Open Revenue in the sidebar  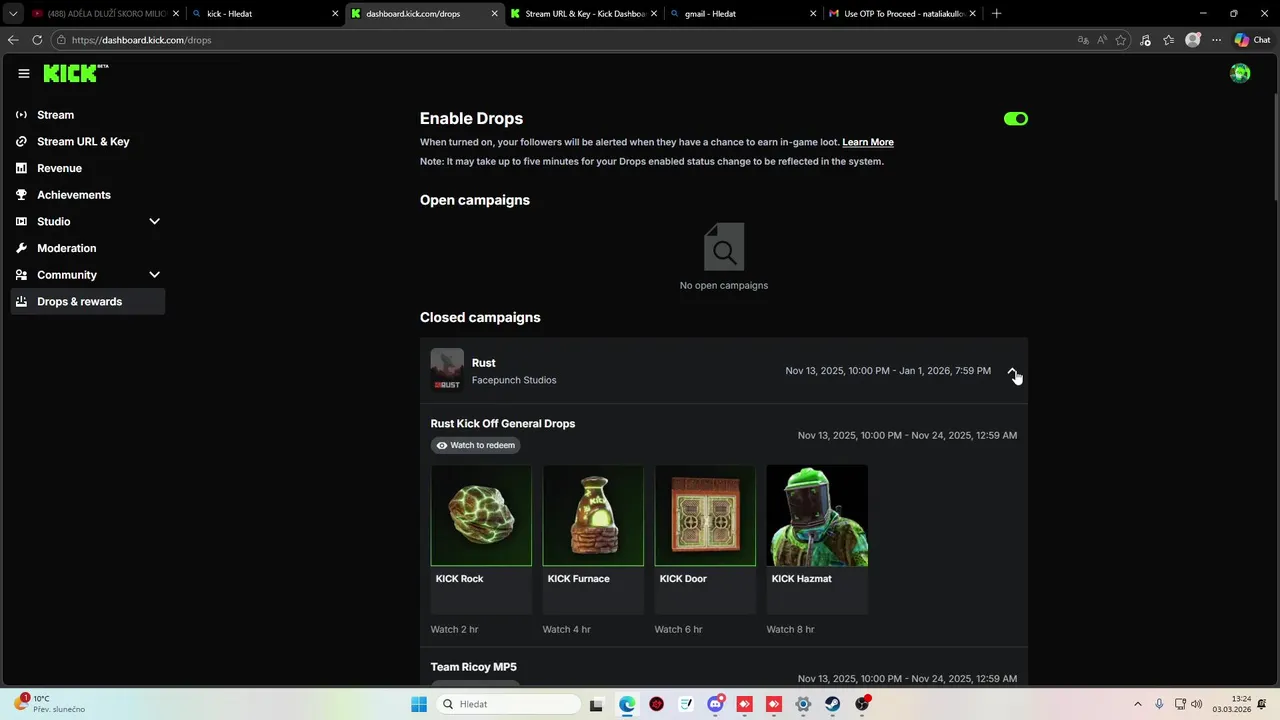(x=88, y=168)
